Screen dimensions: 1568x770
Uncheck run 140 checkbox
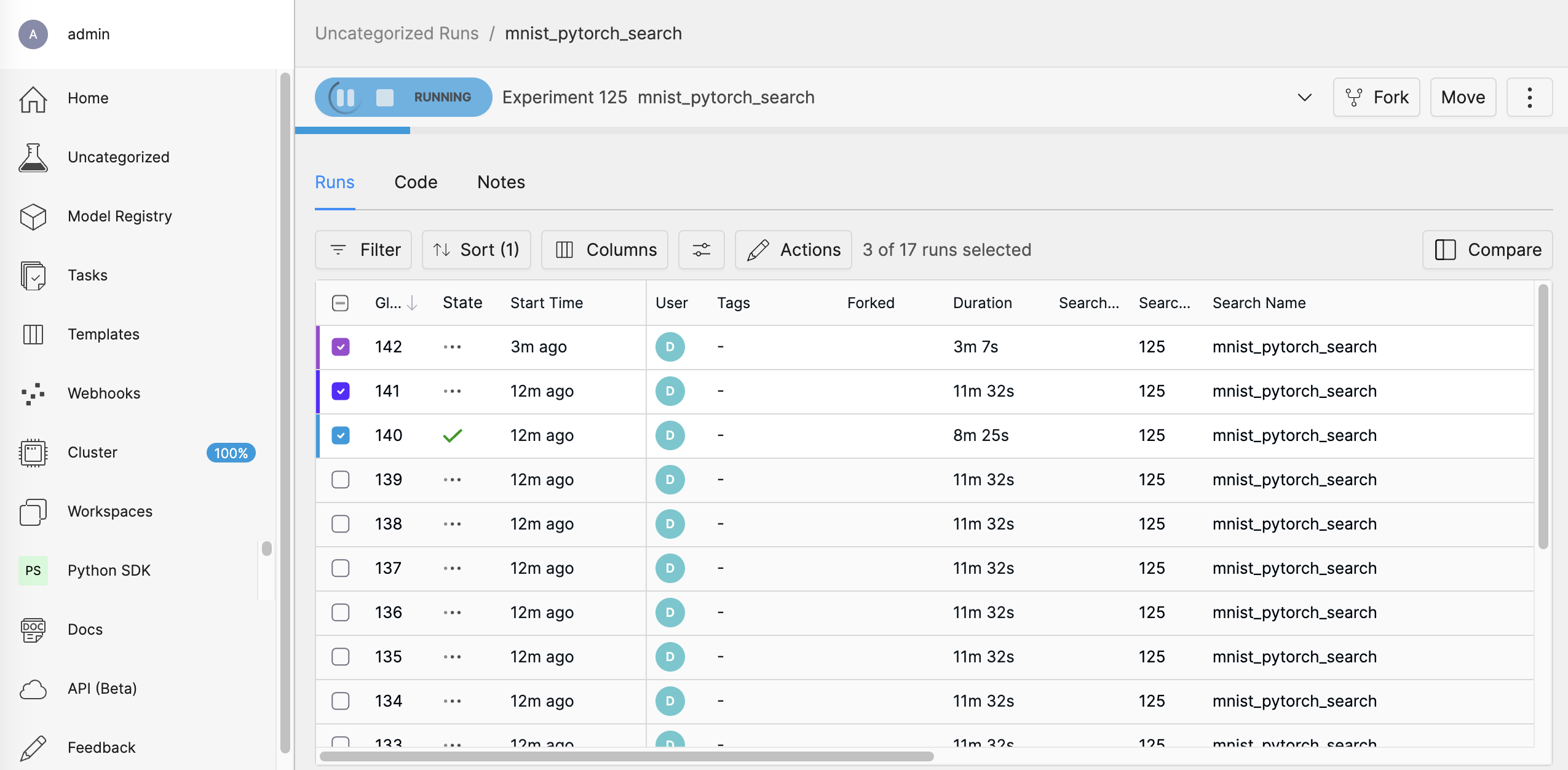(341, 435)
